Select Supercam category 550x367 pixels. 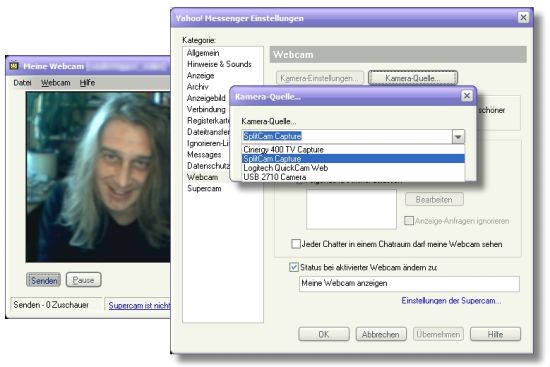coord(204,188)
